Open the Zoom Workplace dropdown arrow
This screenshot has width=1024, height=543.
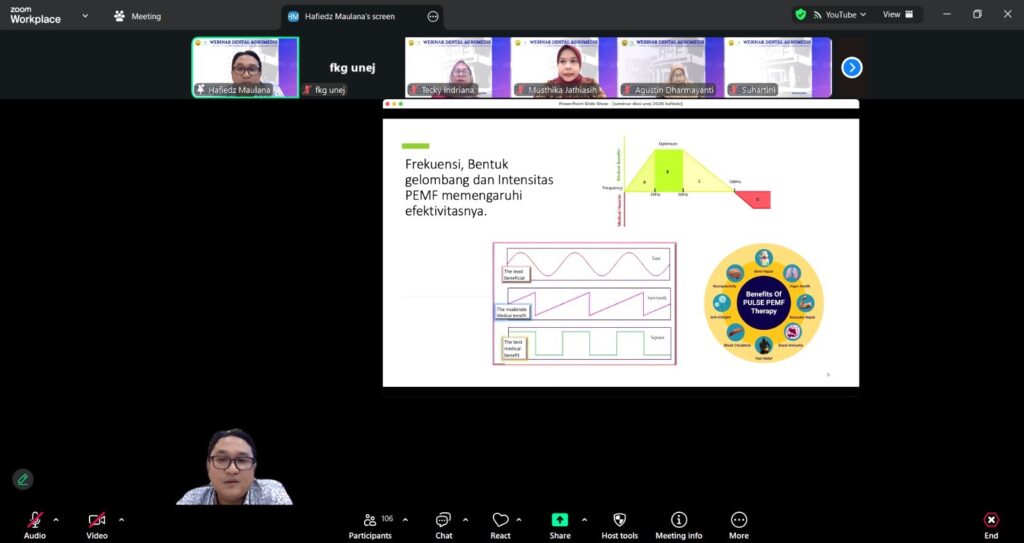[85, 15]
